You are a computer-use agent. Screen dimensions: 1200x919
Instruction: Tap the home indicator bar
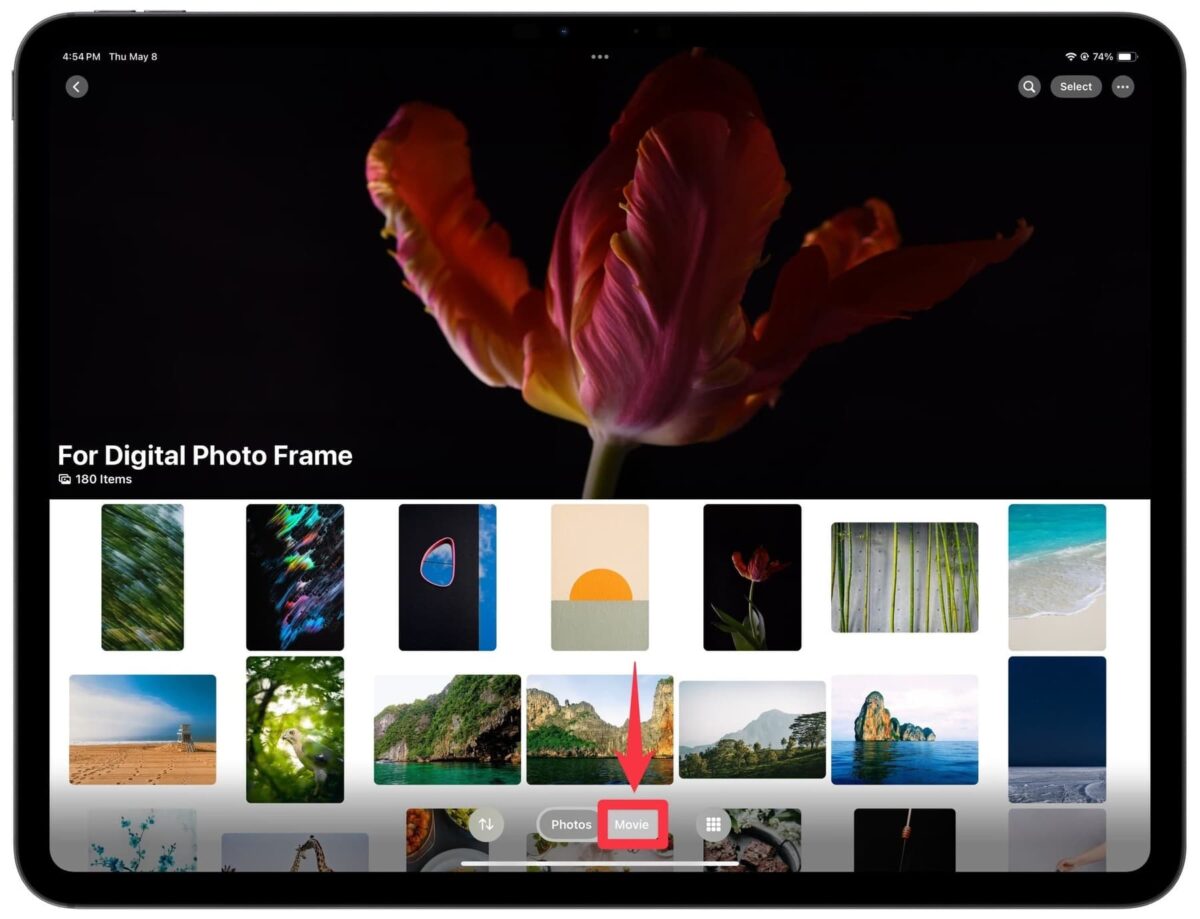[600, 863]
